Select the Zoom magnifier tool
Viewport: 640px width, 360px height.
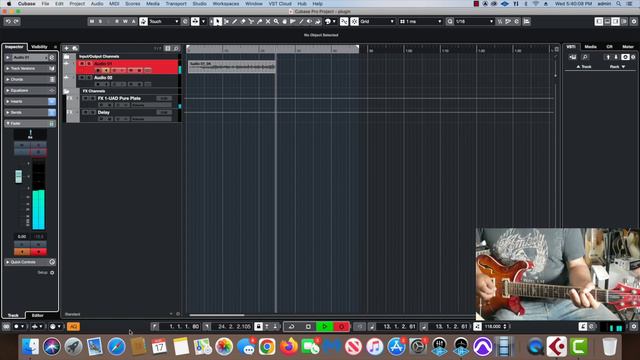(276, 21)
